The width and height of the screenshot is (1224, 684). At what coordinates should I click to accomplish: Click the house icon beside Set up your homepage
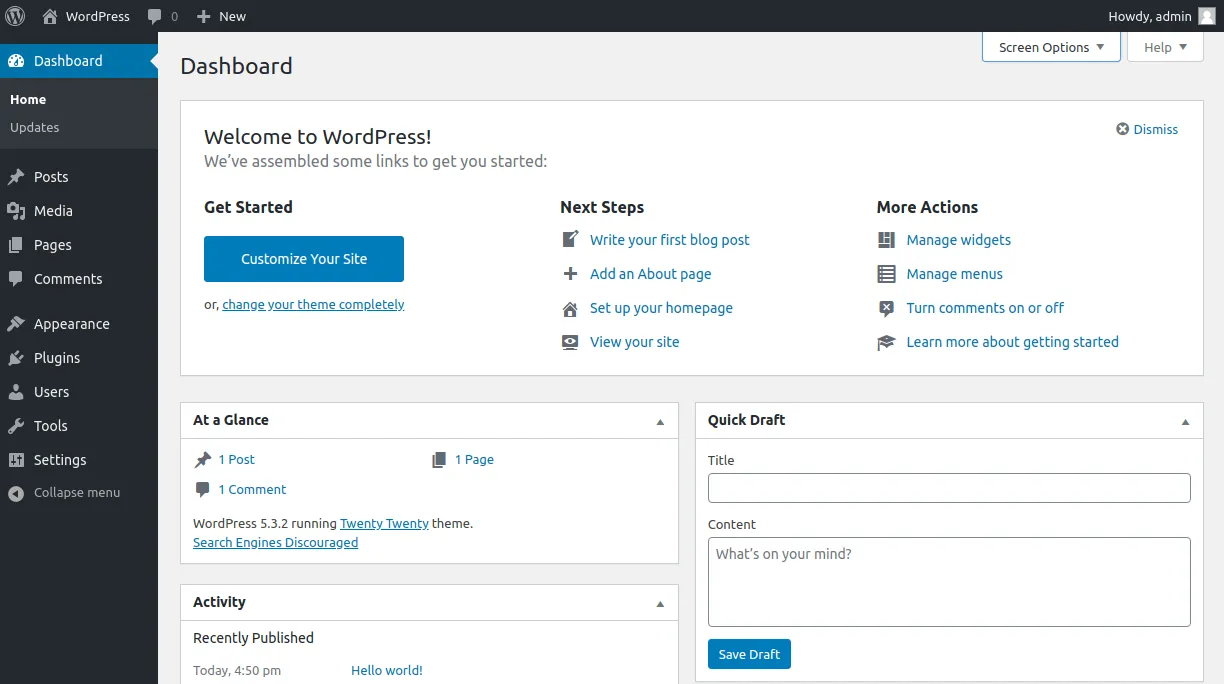570,308
